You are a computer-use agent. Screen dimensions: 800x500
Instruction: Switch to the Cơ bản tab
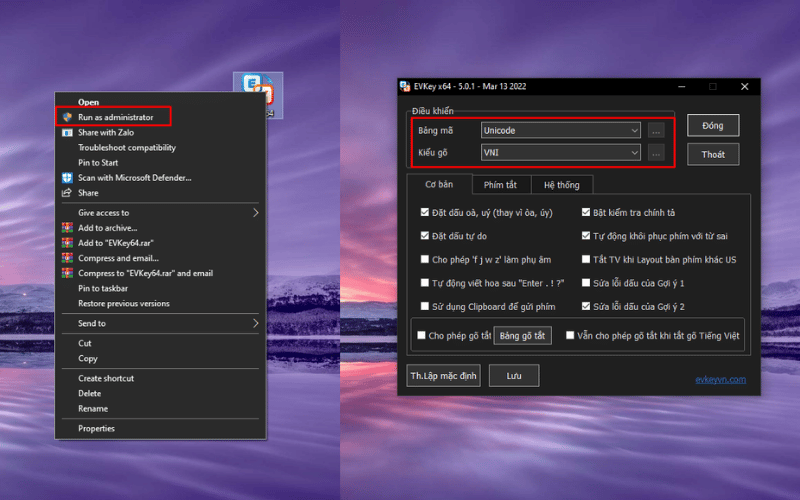tap(439, 184)
